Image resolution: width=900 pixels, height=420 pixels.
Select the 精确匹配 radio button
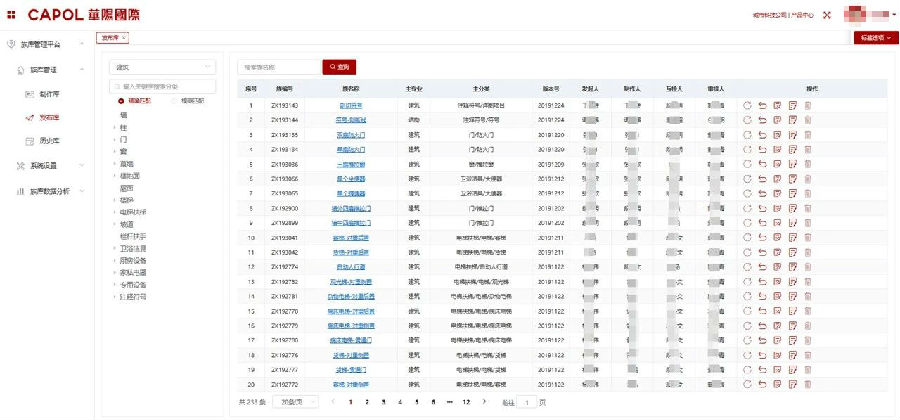coord(121,101)
